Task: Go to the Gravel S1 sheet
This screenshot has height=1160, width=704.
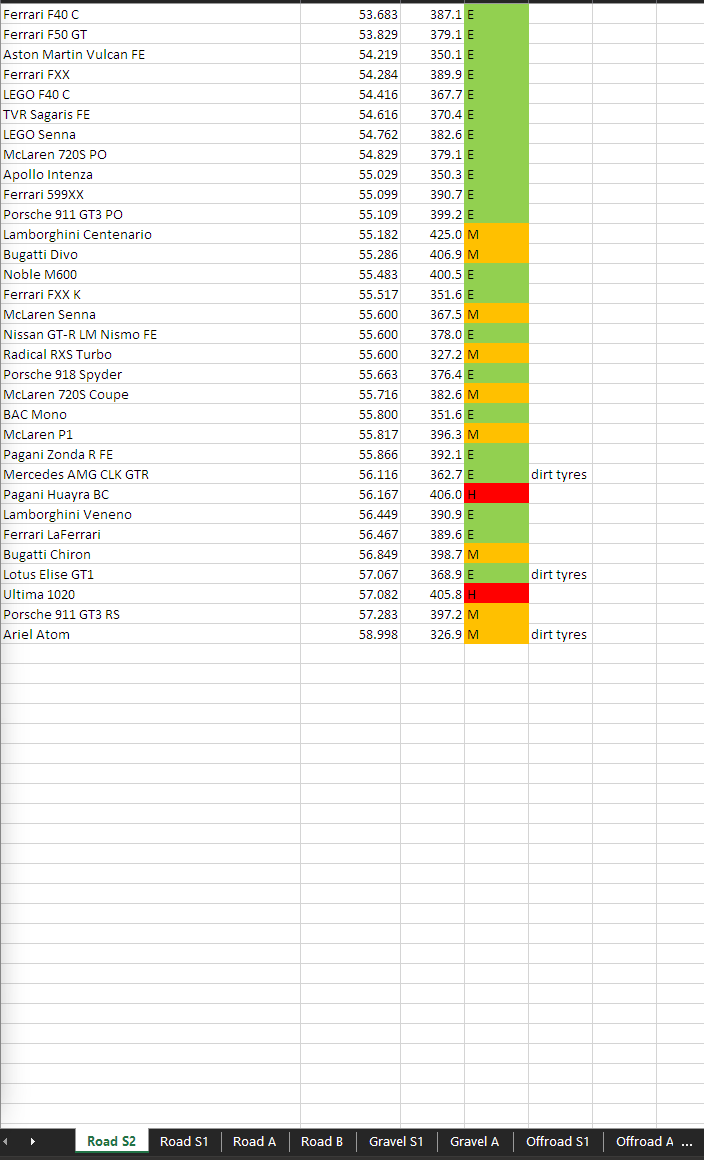Action: [x=396, y=1141]
